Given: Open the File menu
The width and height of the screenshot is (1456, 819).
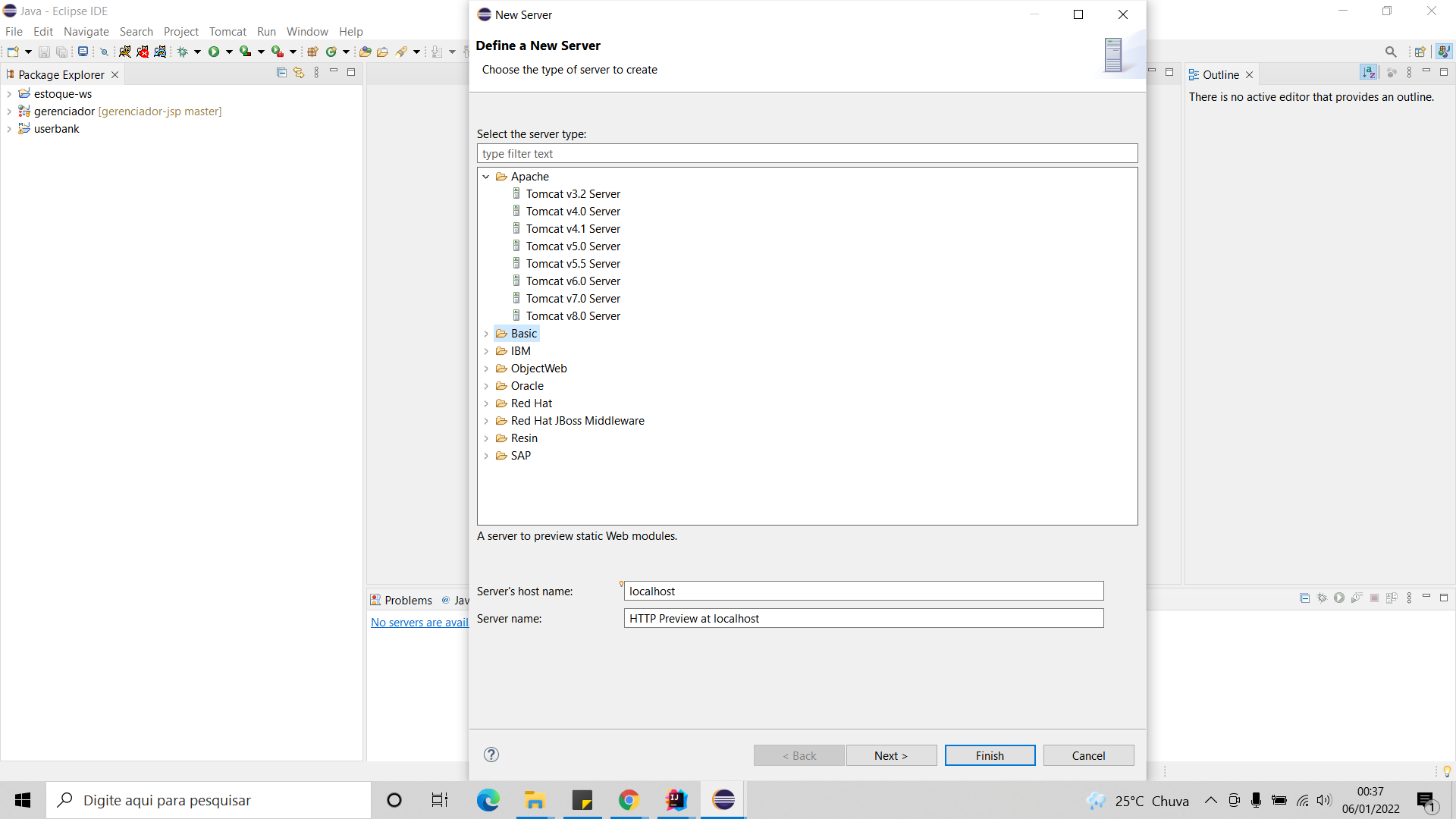Looking at the screenshot, I should [14, 31].
